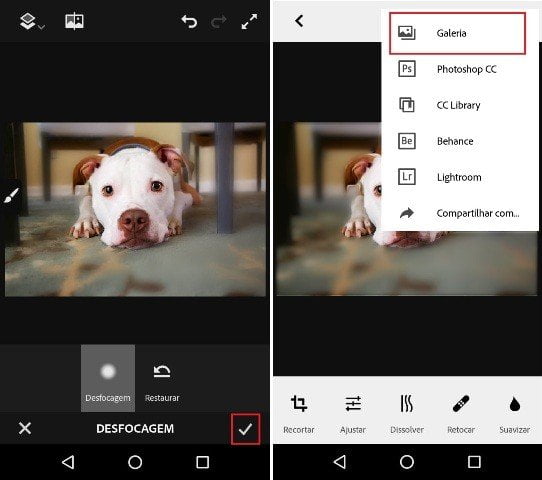Expand the image to fullscreen view

coord(249,21)
